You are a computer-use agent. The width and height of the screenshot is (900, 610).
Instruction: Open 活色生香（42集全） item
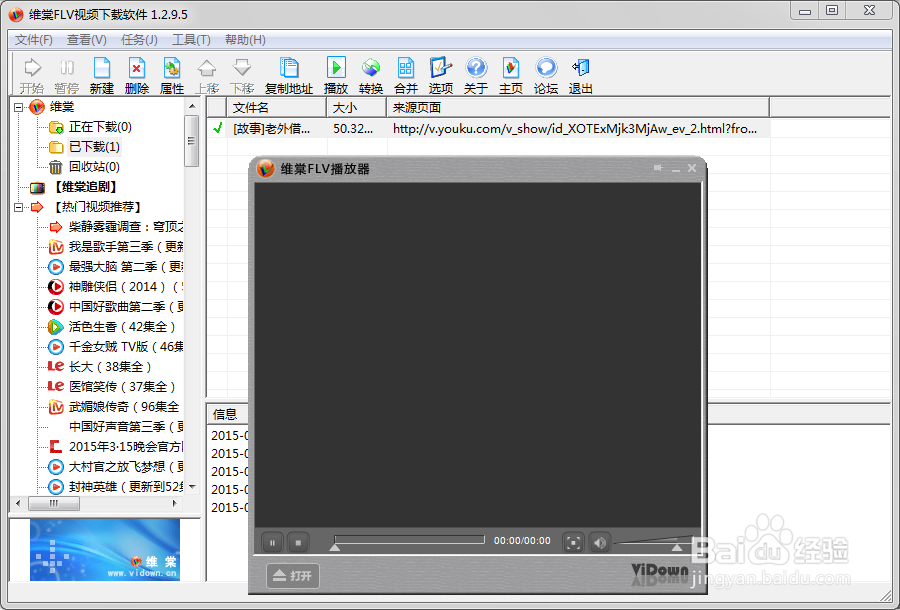tap(112, 327)
